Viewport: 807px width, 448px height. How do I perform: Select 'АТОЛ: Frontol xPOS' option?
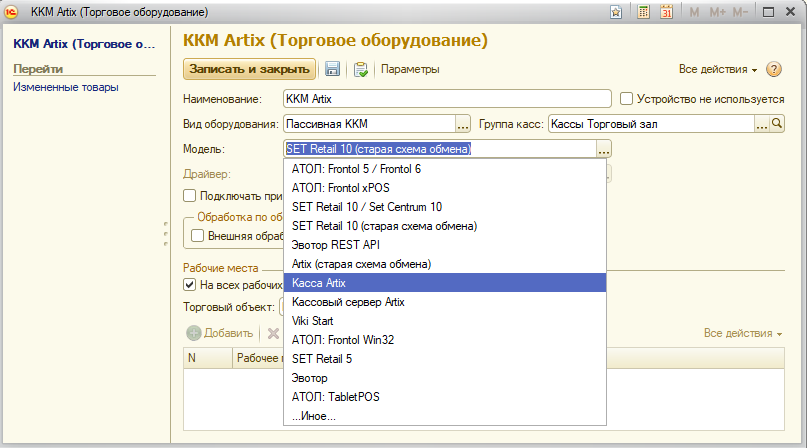tap(445, 188)
